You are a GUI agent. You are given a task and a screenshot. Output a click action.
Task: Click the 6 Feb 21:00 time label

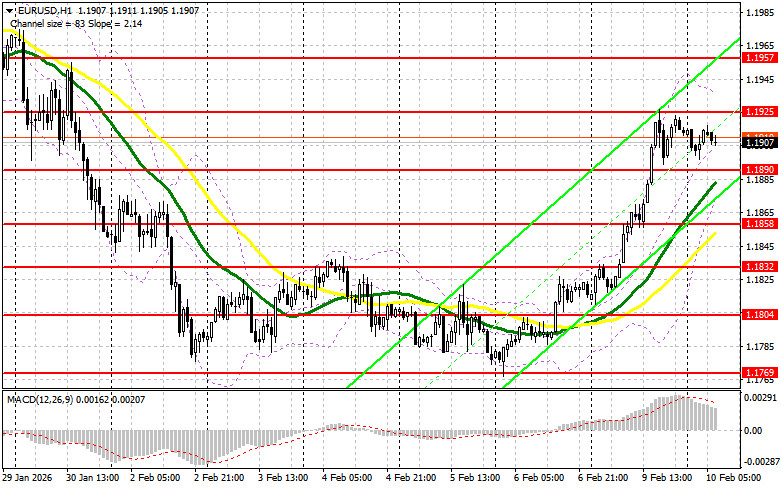[x=603, y=478]
